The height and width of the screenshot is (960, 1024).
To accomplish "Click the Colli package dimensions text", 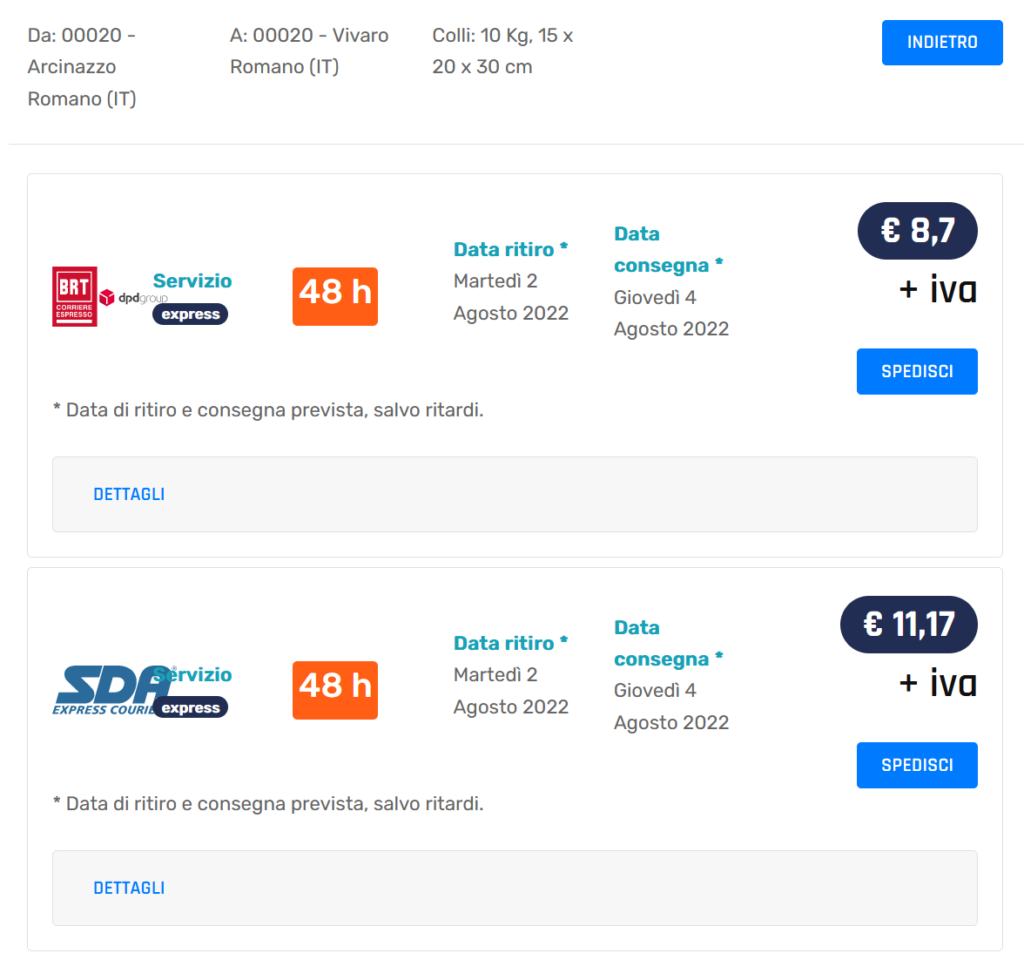I will [502, 51].
